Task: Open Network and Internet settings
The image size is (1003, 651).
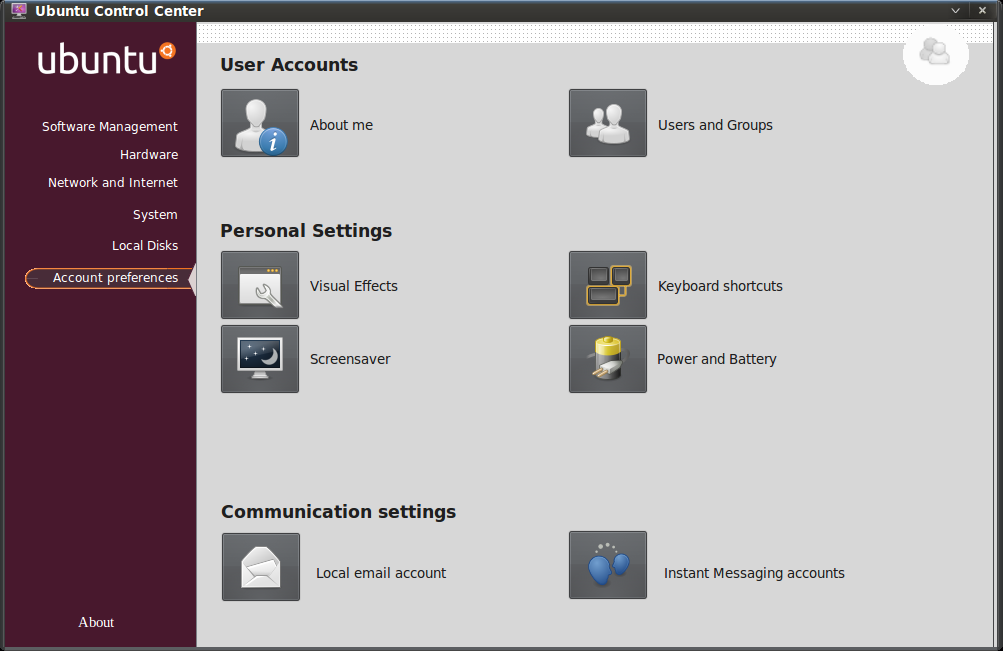Action: coord(112,182)
